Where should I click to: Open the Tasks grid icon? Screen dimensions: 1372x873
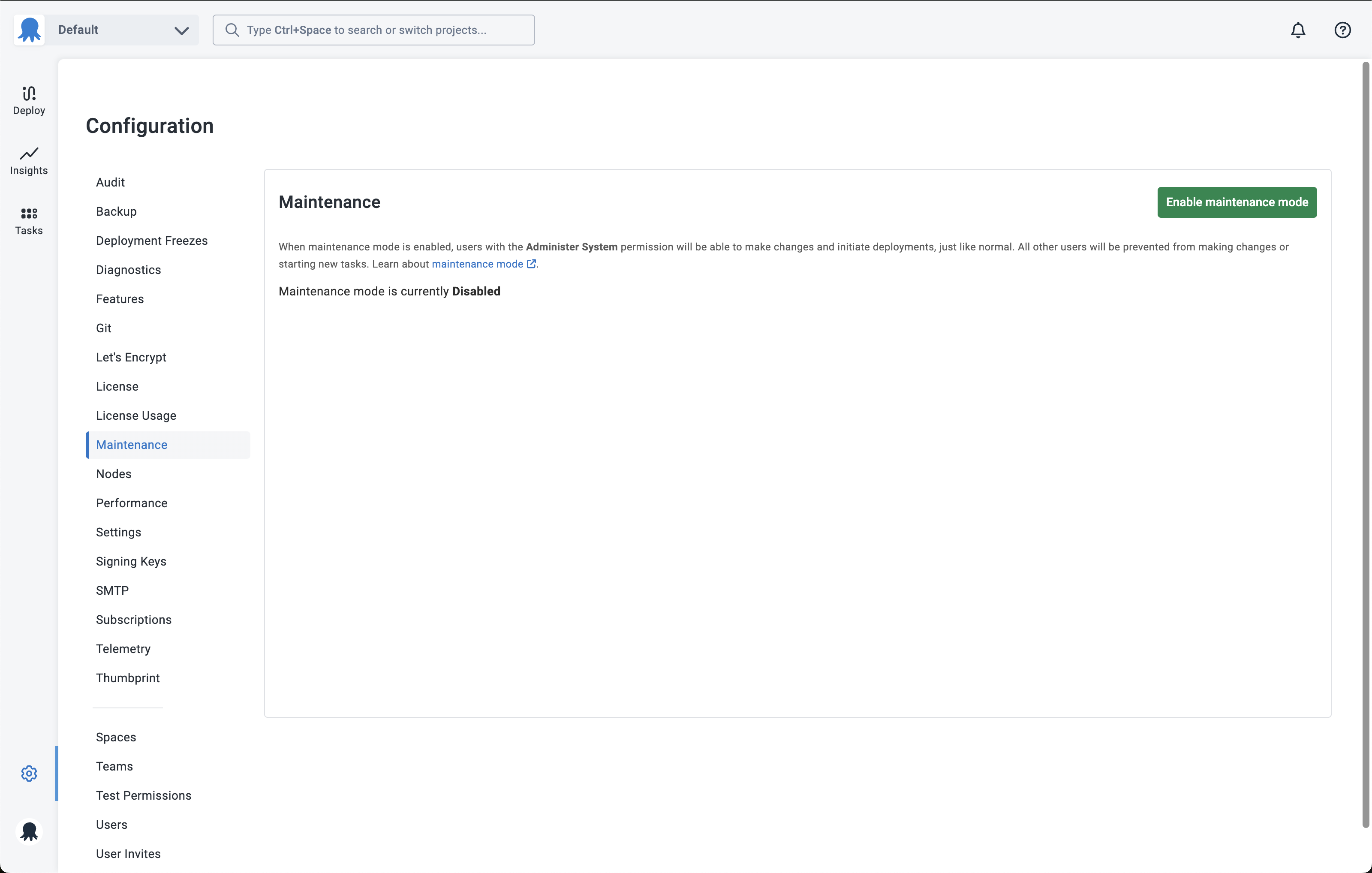click(29, 214)
